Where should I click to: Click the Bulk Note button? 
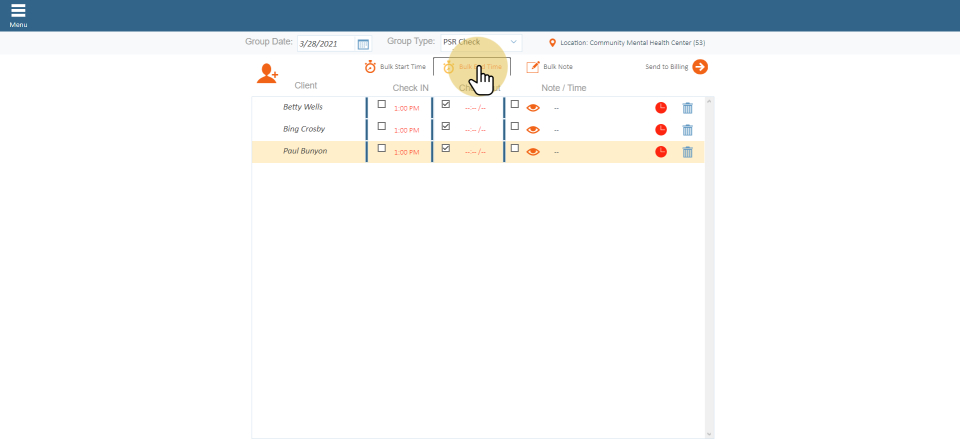click(x=549, y=67)
